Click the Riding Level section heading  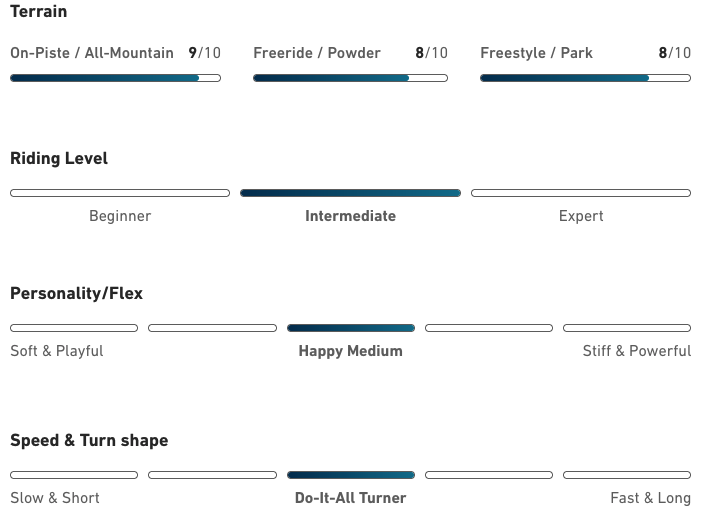pos(59,158)
